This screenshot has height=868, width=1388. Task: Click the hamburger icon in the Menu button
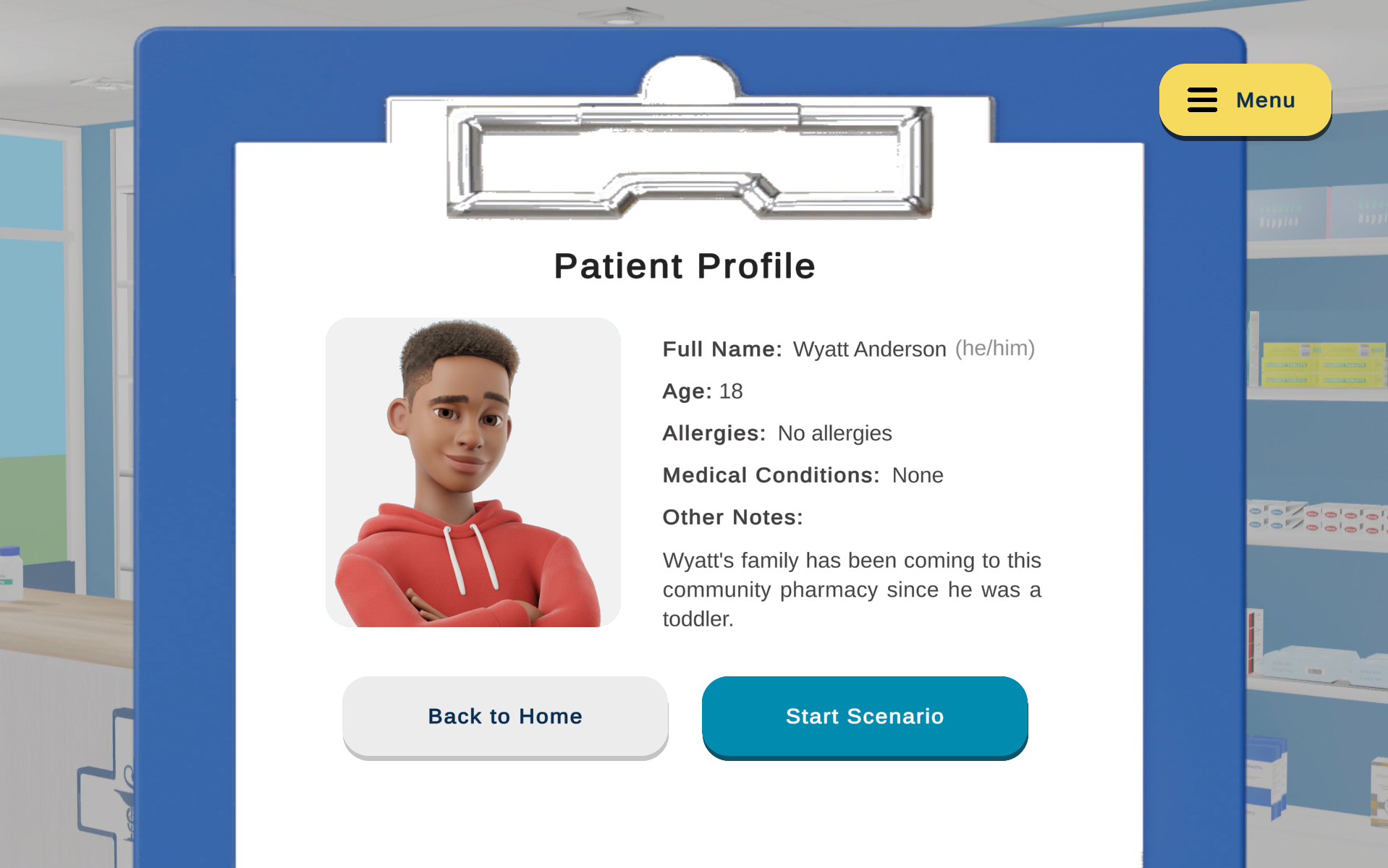click(x=1202, y=100)
